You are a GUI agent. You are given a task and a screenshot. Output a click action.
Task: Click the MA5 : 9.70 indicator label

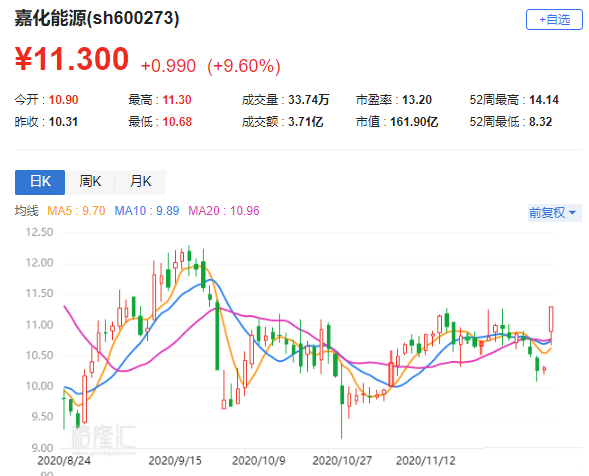point(76,211)
